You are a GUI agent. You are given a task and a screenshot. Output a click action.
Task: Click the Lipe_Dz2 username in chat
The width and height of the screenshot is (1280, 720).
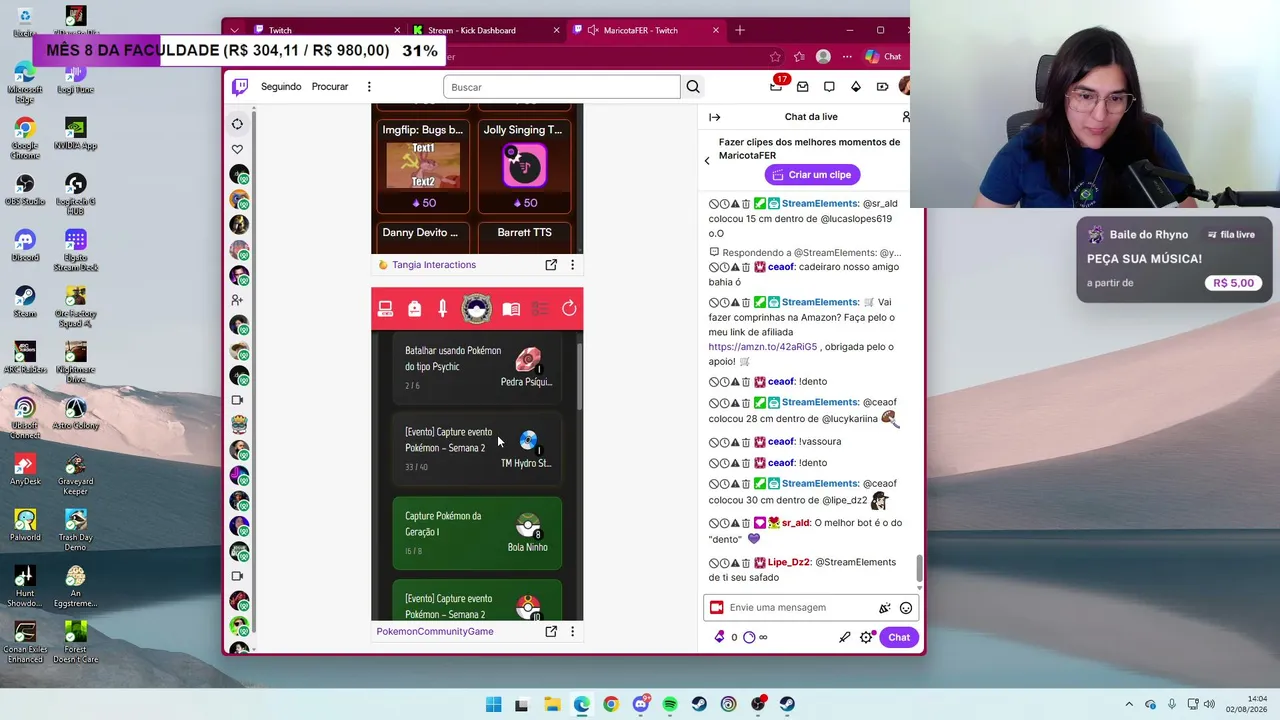[789, 562]
